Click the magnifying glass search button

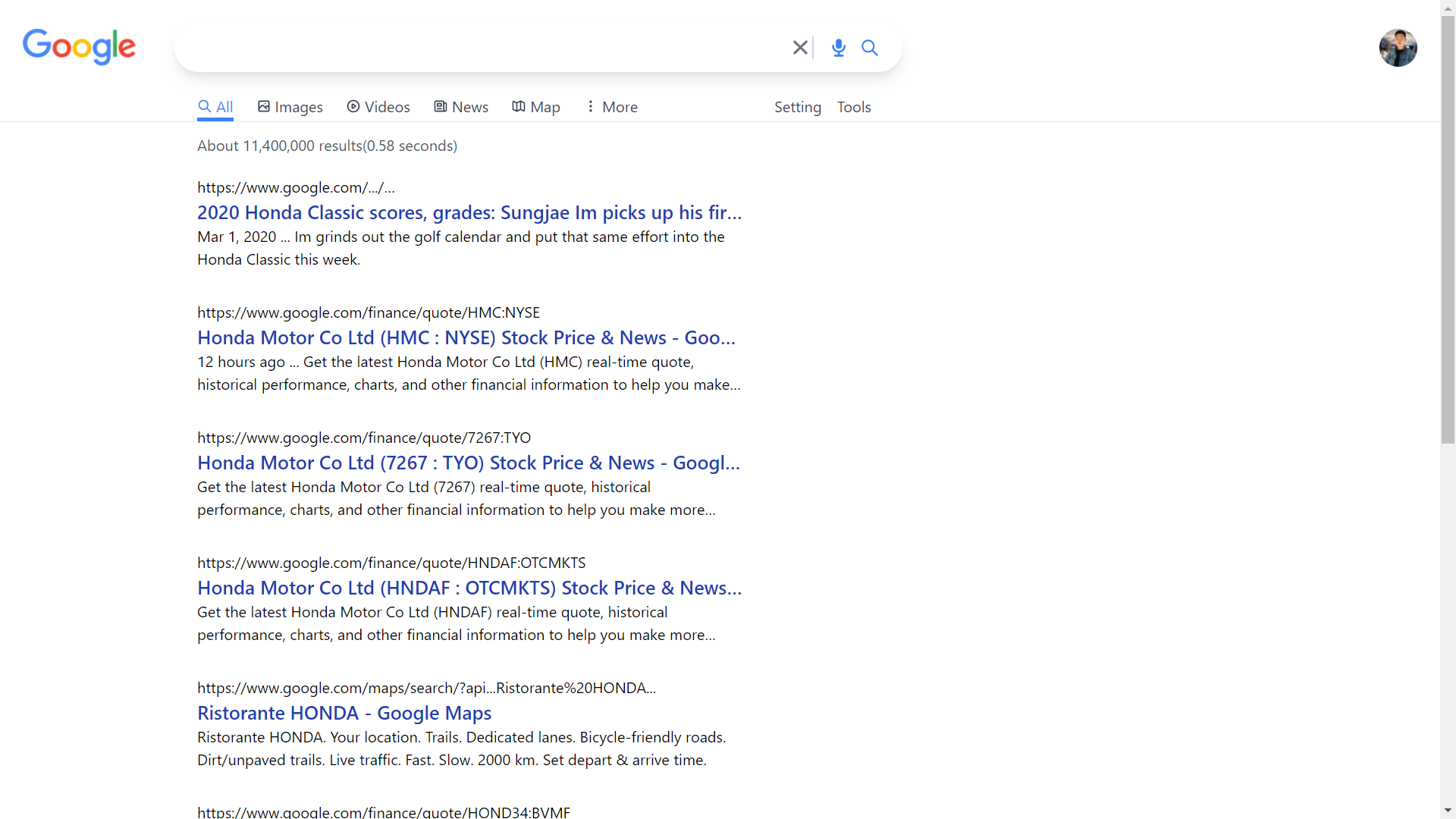coord(870,48)
